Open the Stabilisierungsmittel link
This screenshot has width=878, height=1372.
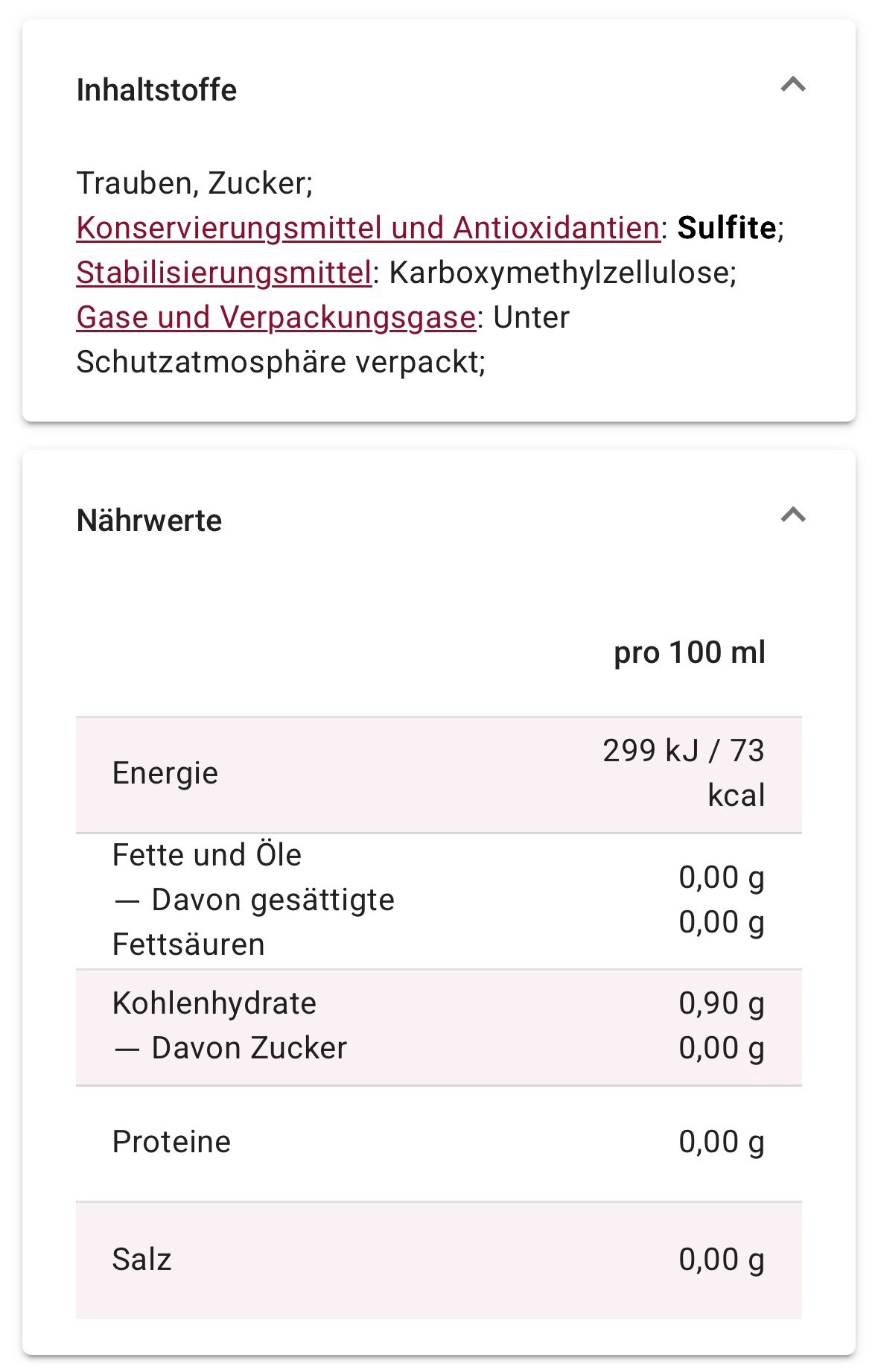tap(224, 273)
